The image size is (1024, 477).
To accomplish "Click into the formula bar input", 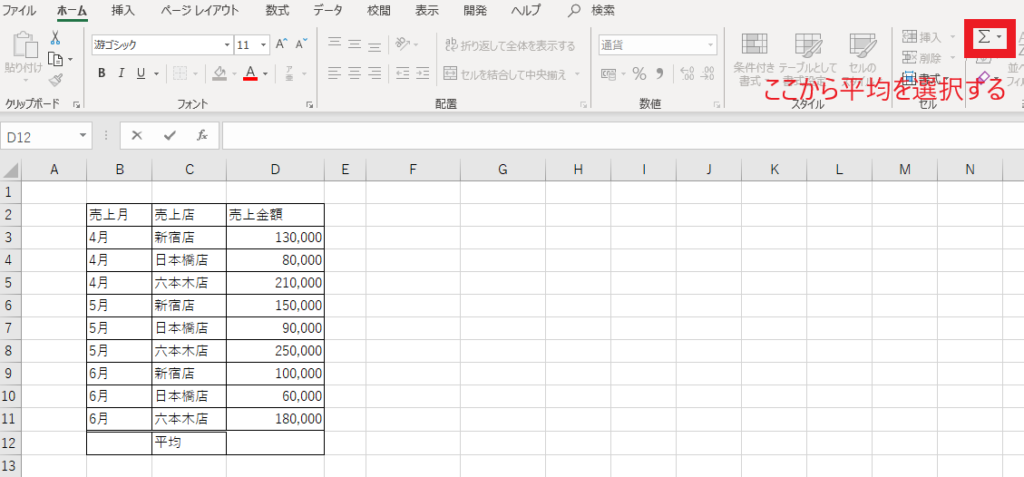I will tap(622, 135).
